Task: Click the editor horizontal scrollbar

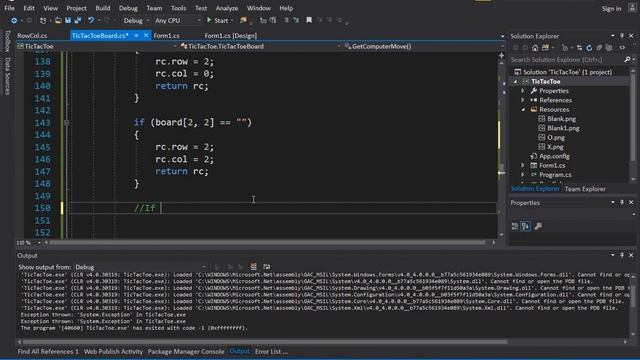Action: point(267,243)
